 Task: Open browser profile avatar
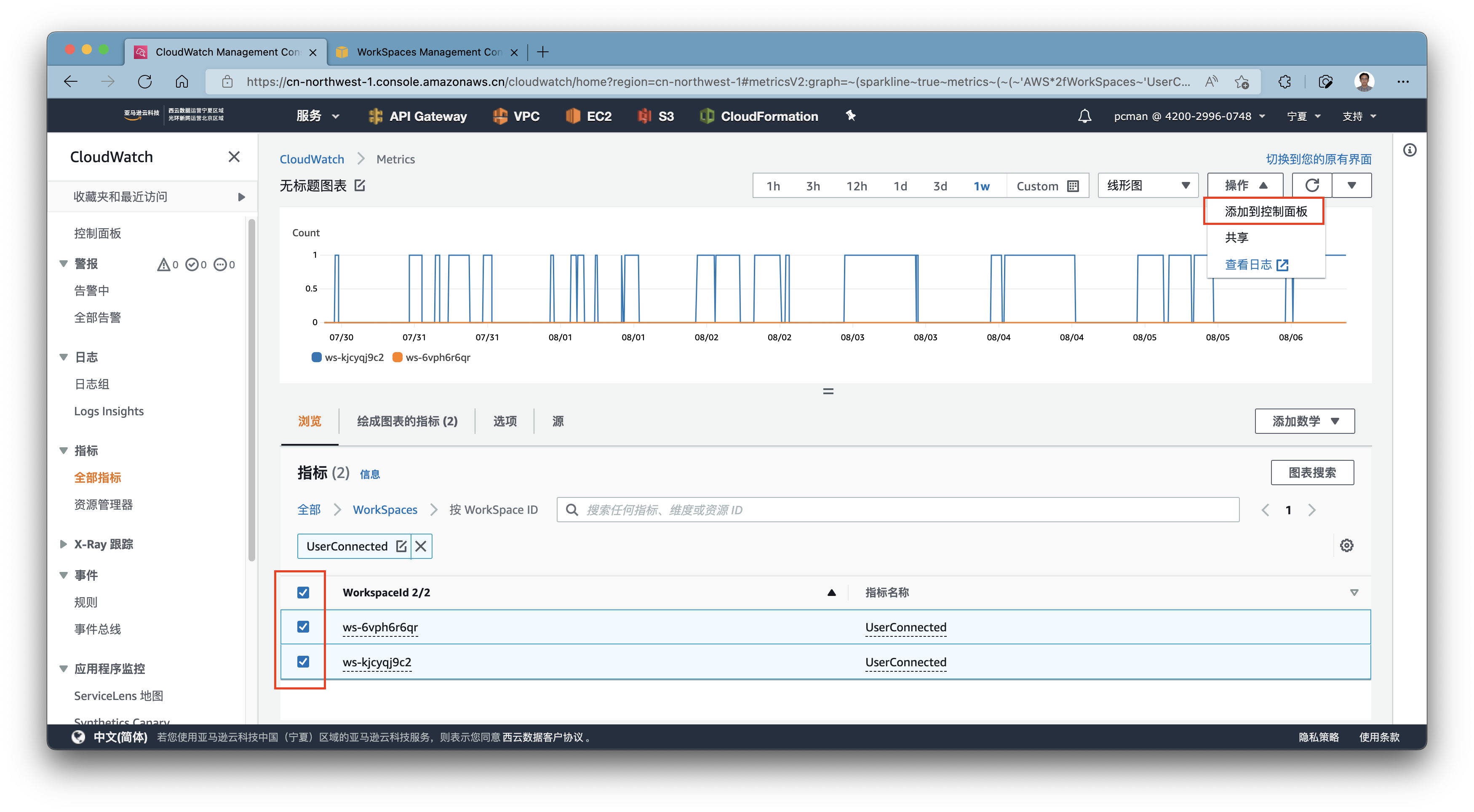click(1364, 82)
